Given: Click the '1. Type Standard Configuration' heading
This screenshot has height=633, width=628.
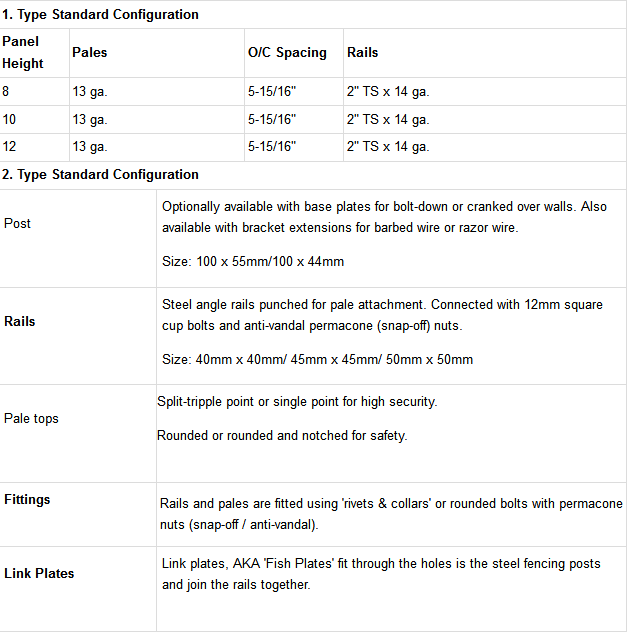Looking at the screenshot, I should [x=100, y=15].
